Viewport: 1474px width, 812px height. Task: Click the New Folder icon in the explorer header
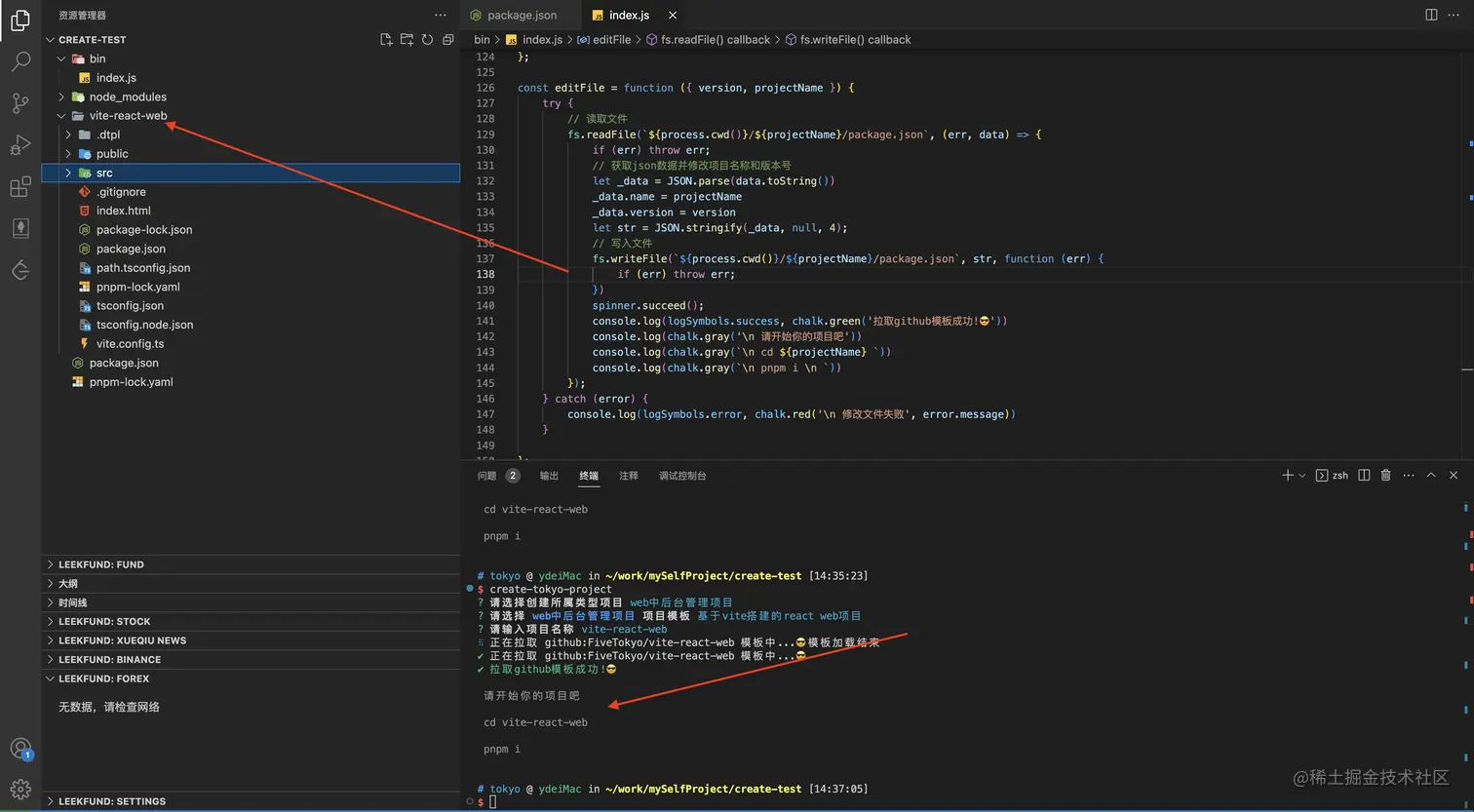(407, 40)
